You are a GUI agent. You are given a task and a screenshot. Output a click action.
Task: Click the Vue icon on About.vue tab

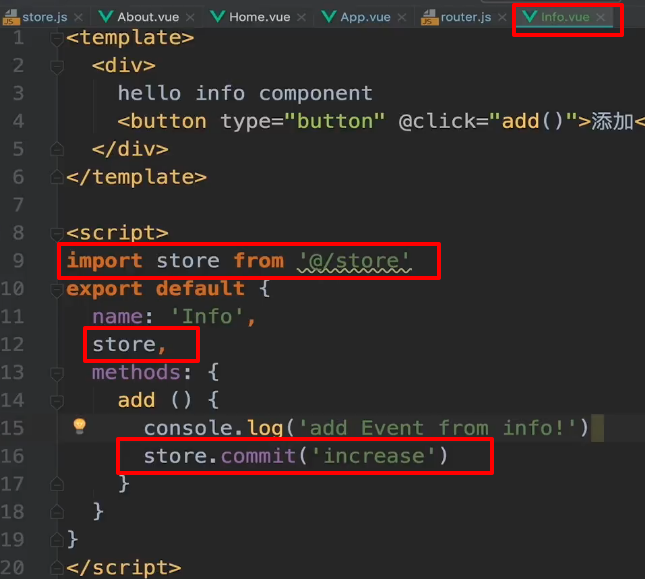[106, 16]
